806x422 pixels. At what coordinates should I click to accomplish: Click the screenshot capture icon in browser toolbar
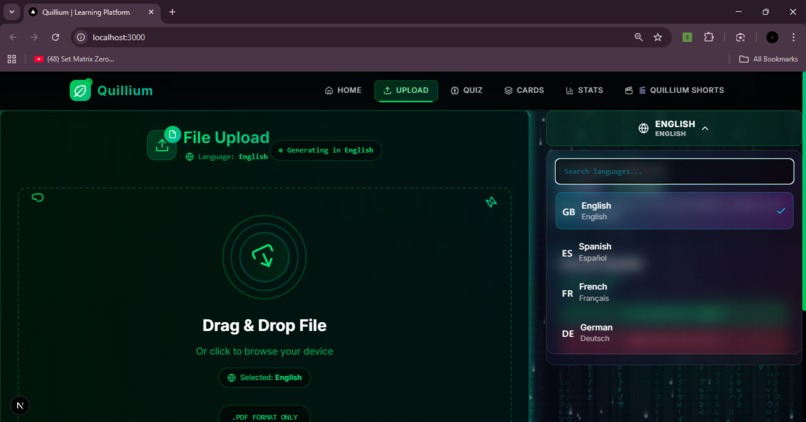[740, 37]
